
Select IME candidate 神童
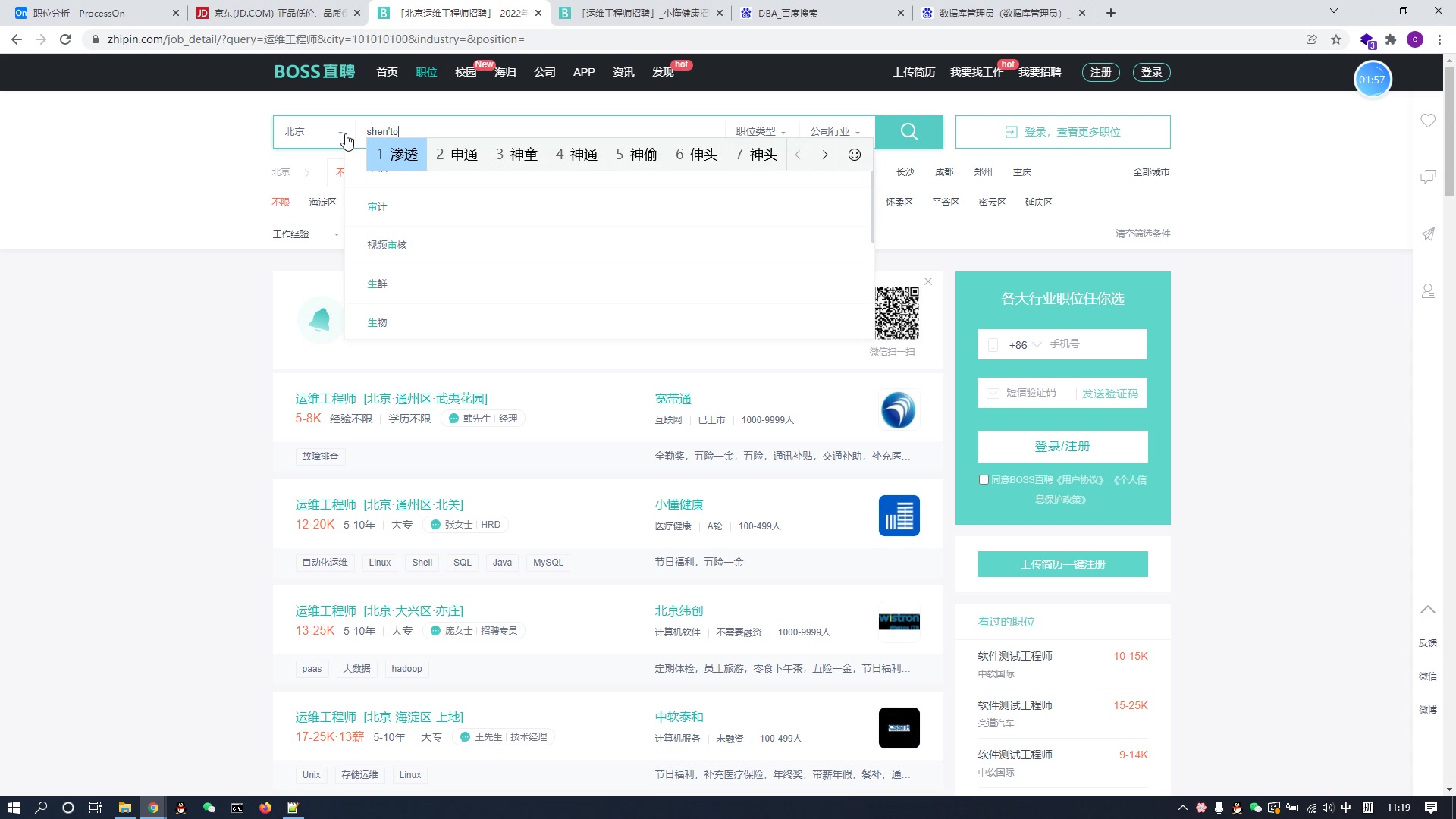(516, 155)
